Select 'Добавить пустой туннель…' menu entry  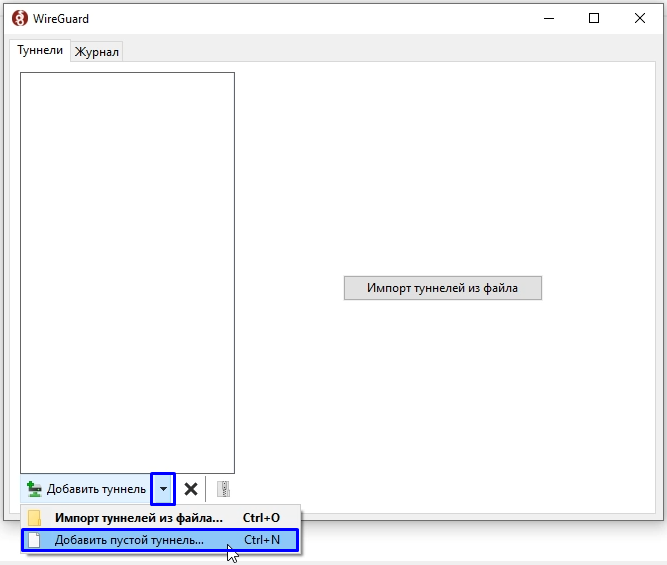[129, 540]
